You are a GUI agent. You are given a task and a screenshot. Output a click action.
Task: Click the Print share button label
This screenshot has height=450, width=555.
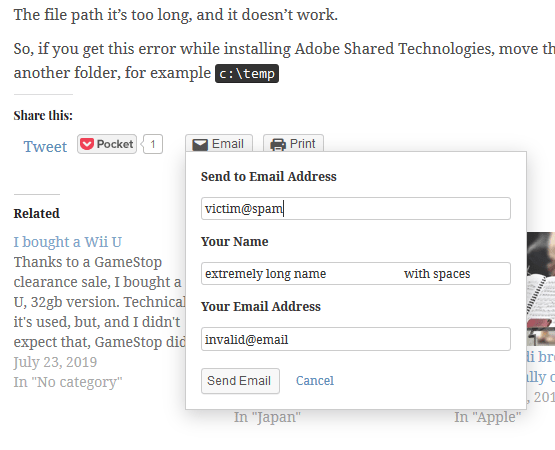(x=302, y=144)
